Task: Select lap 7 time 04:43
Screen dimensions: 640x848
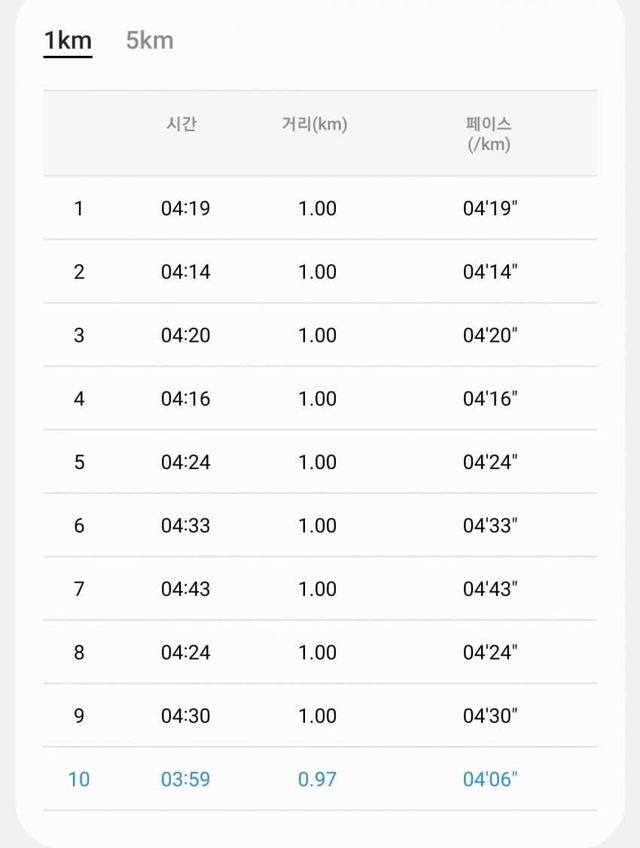Action: tap(185, 589)
